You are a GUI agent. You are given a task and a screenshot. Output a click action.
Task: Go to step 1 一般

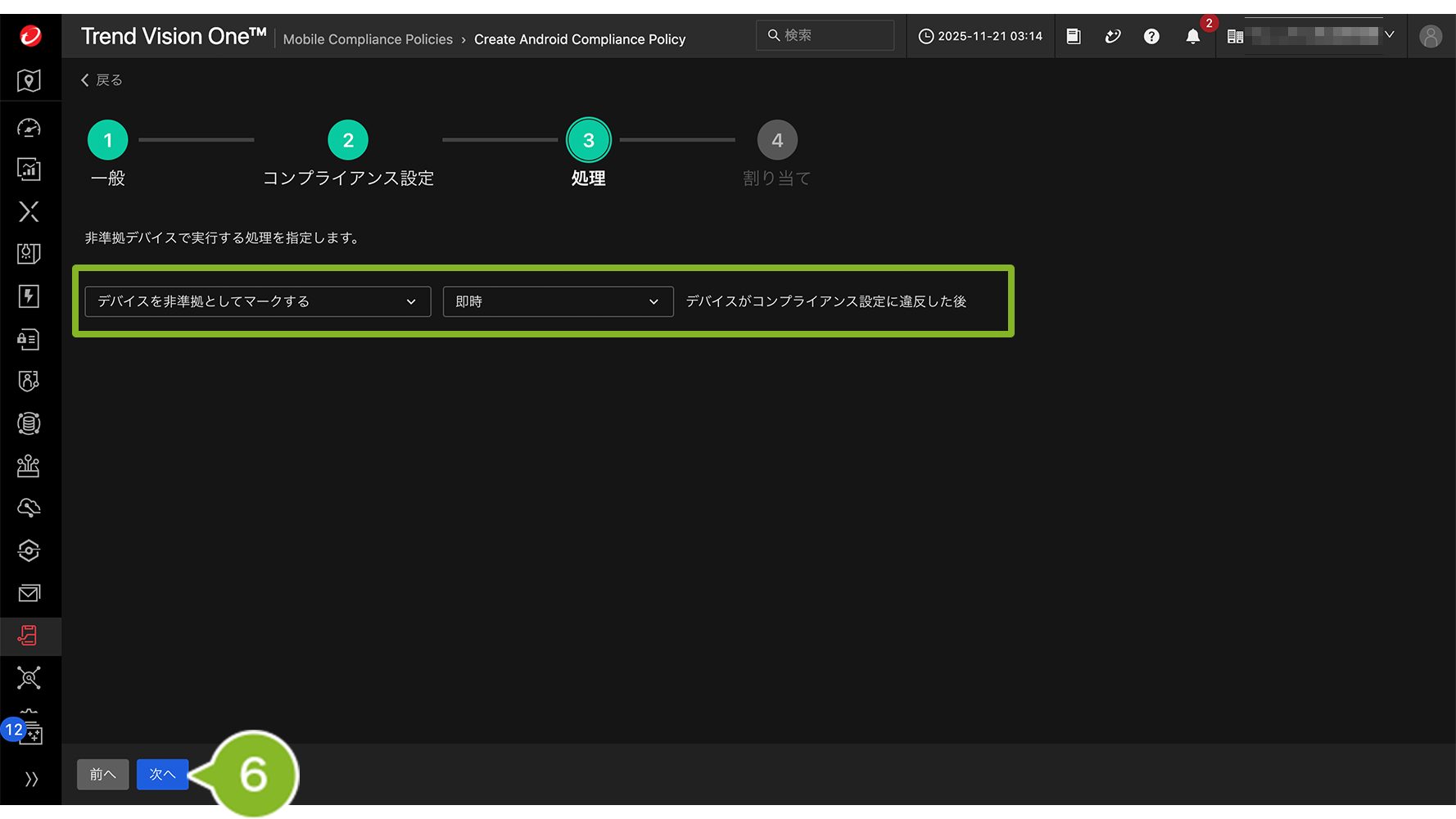[x=108, y=141]
